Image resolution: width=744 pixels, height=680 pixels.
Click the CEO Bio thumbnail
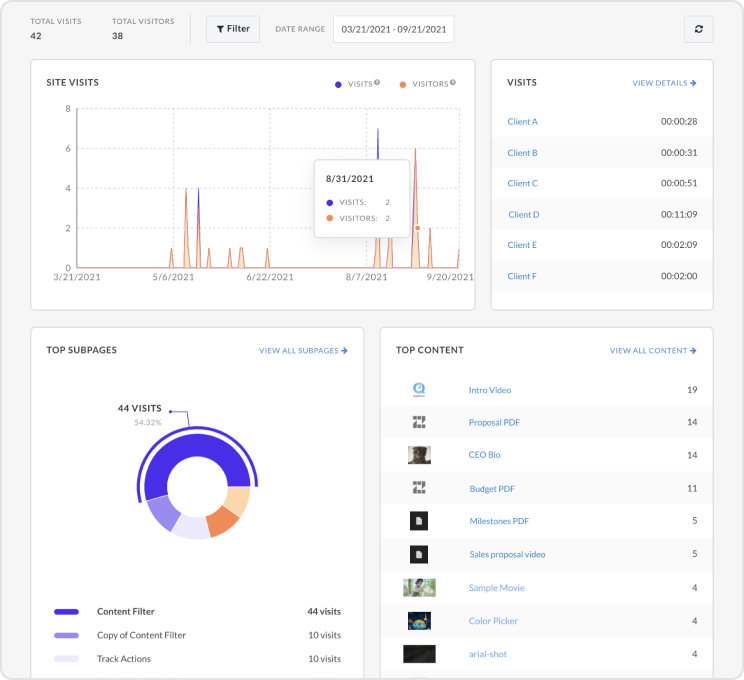[x=420, y=455]
